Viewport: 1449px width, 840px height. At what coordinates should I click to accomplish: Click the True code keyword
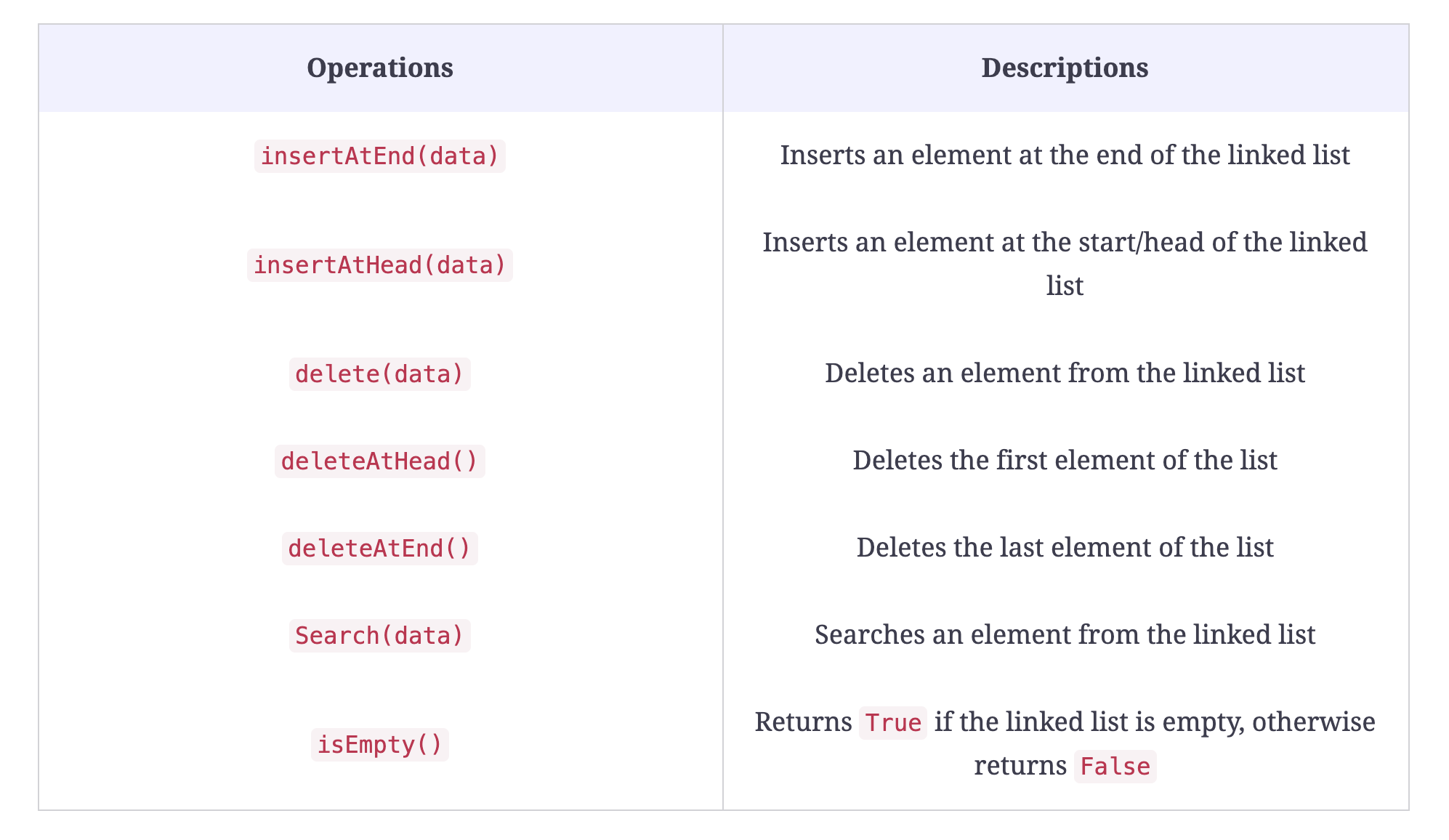tap(893, 723)
